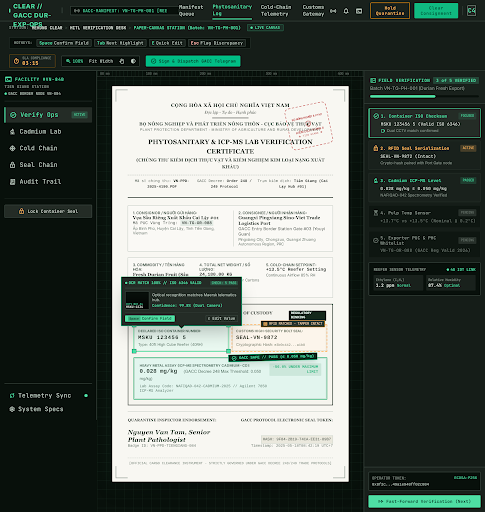Open the notifications bell
Image resolution: width=485 pixels, height=512 pixels.
(346, 11)
